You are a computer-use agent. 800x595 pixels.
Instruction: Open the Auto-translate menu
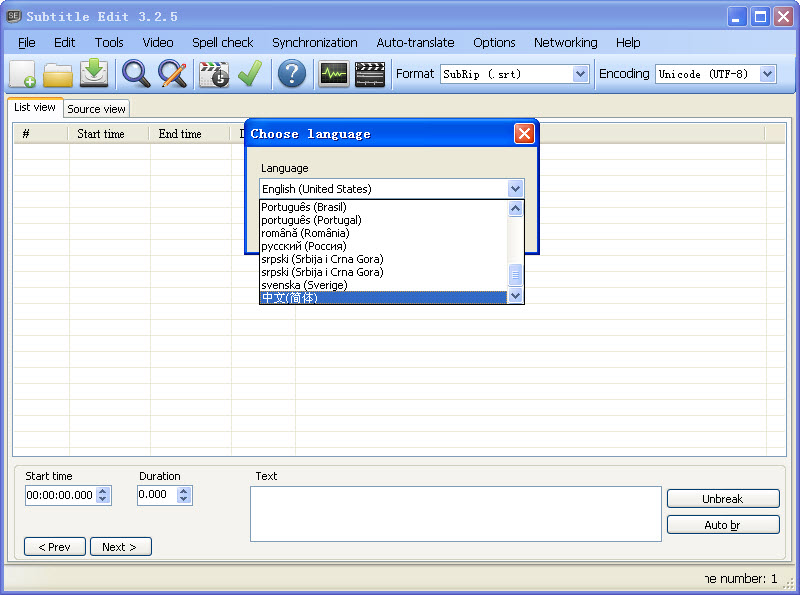tap(415, 43)
